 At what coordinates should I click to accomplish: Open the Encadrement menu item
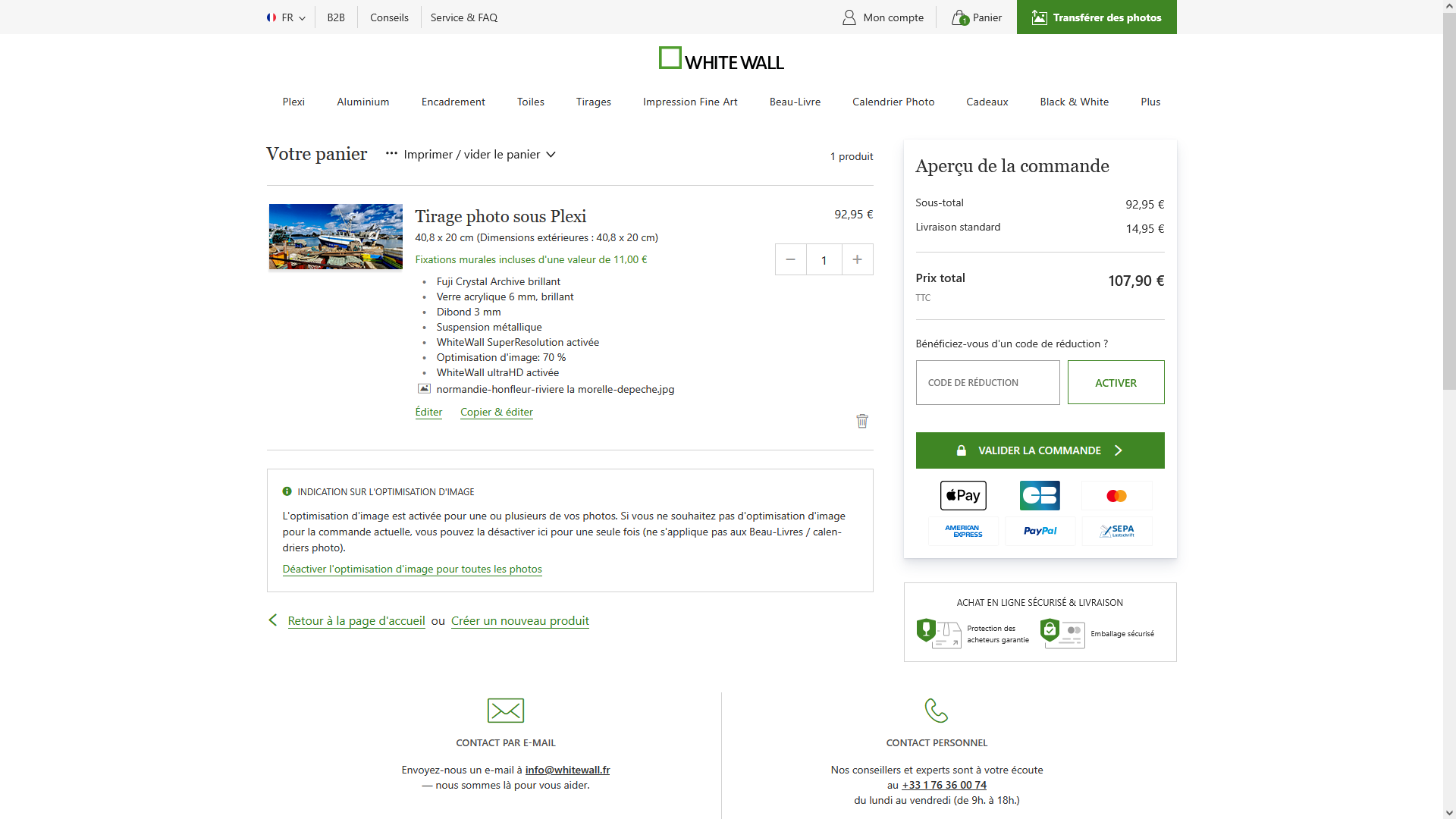[453, 102]
